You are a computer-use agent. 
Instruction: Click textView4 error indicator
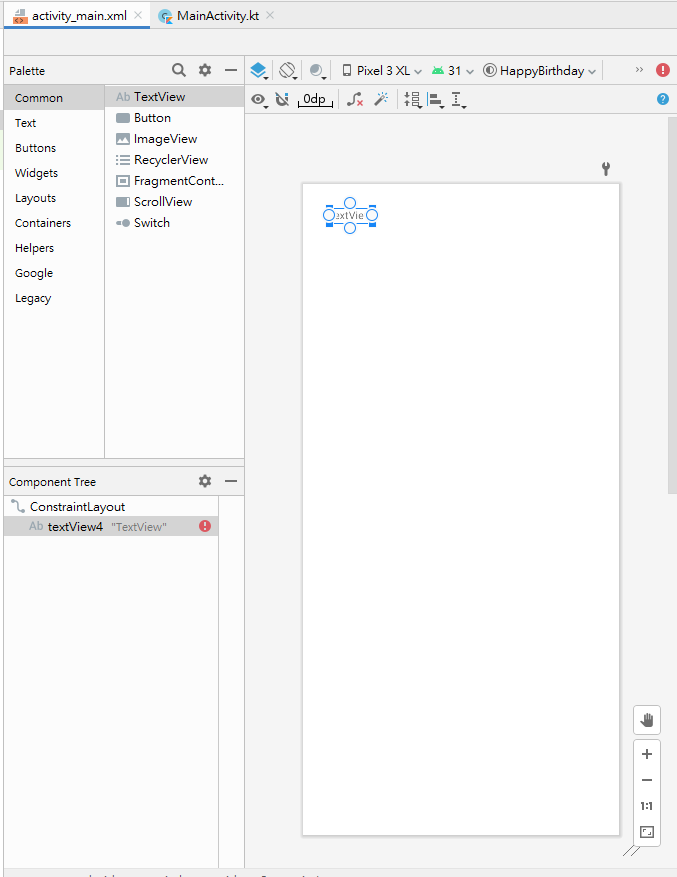(205, 526)
